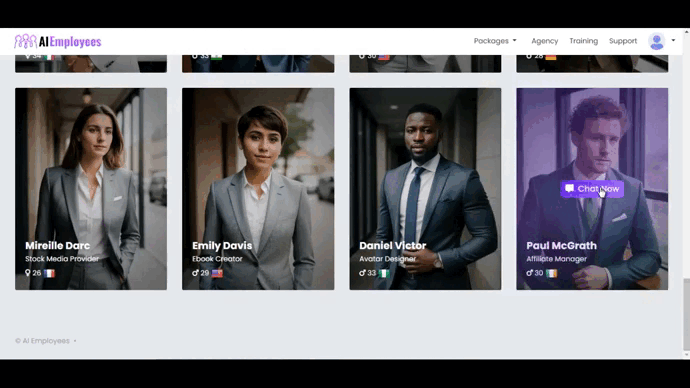This screenshot has width=690, height=388.
Task: Click the Affiliate Manager role text
Action: point(556,259)
